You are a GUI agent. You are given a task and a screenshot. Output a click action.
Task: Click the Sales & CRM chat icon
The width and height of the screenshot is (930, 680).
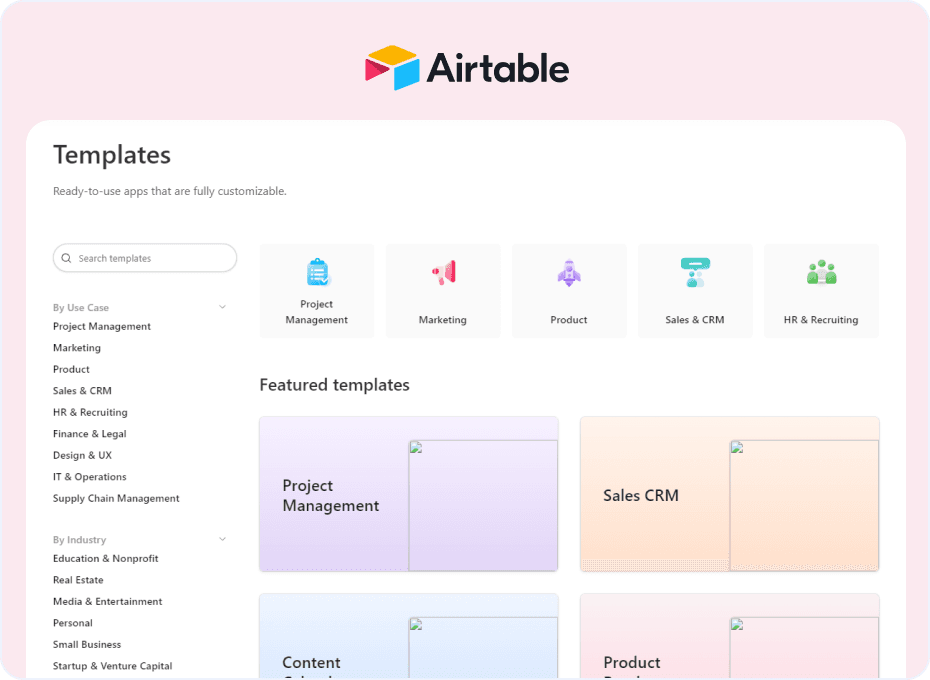click(x=695, y=272)
